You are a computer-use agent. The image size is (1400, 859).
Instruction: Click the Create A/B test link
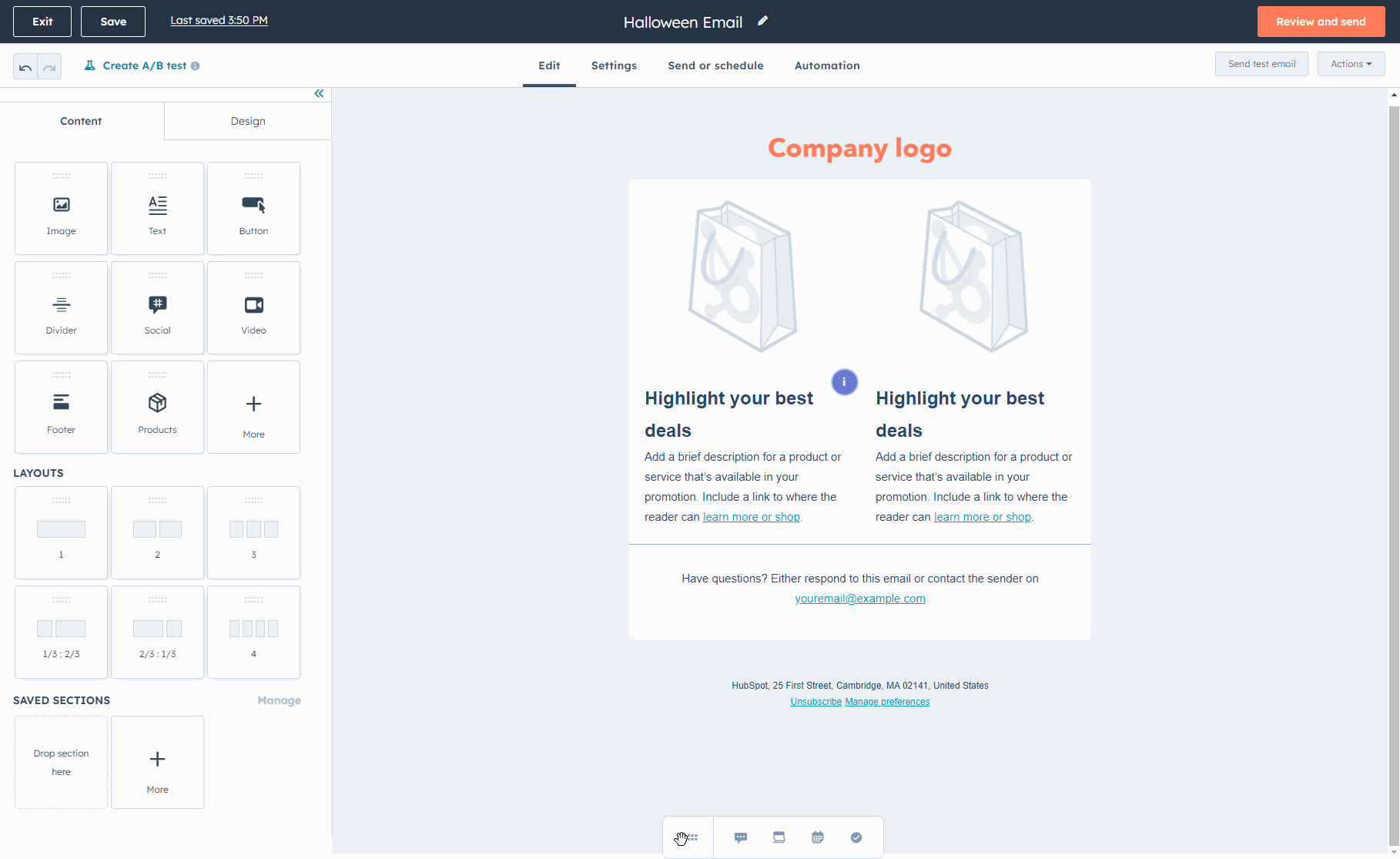tap(143, 65)
